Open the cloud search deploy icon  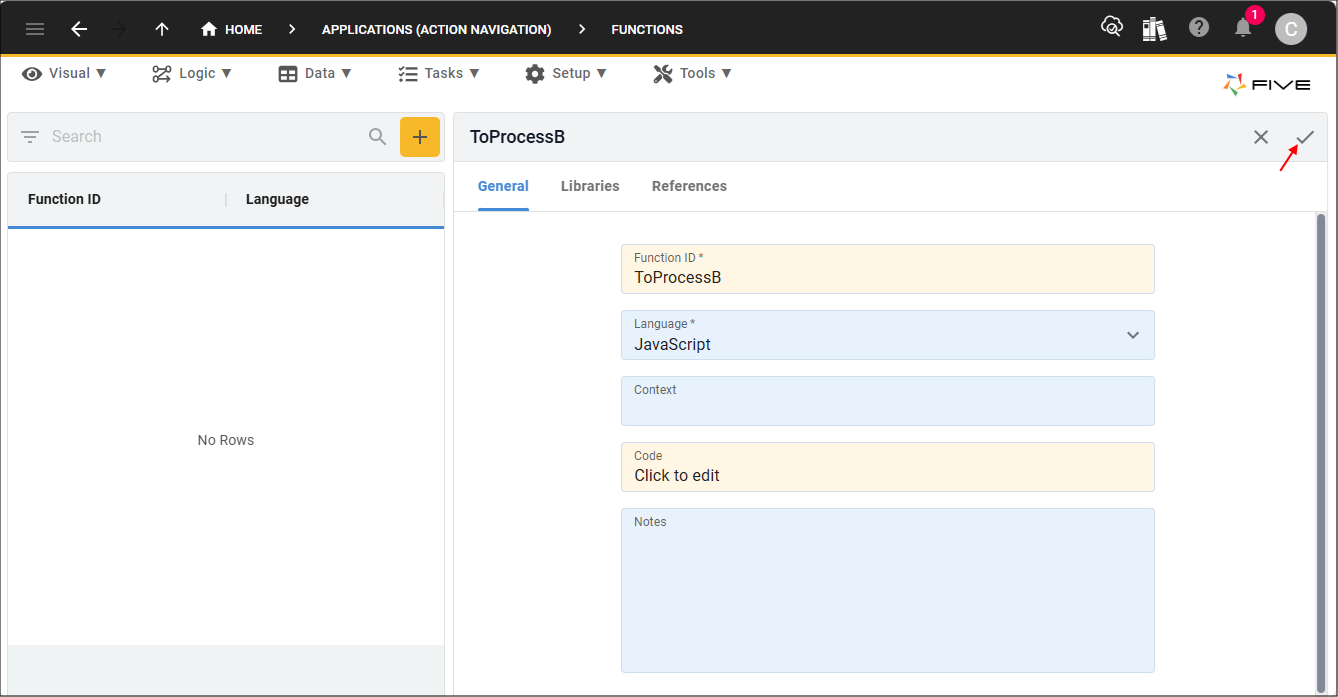click(x=1111, y=28)
